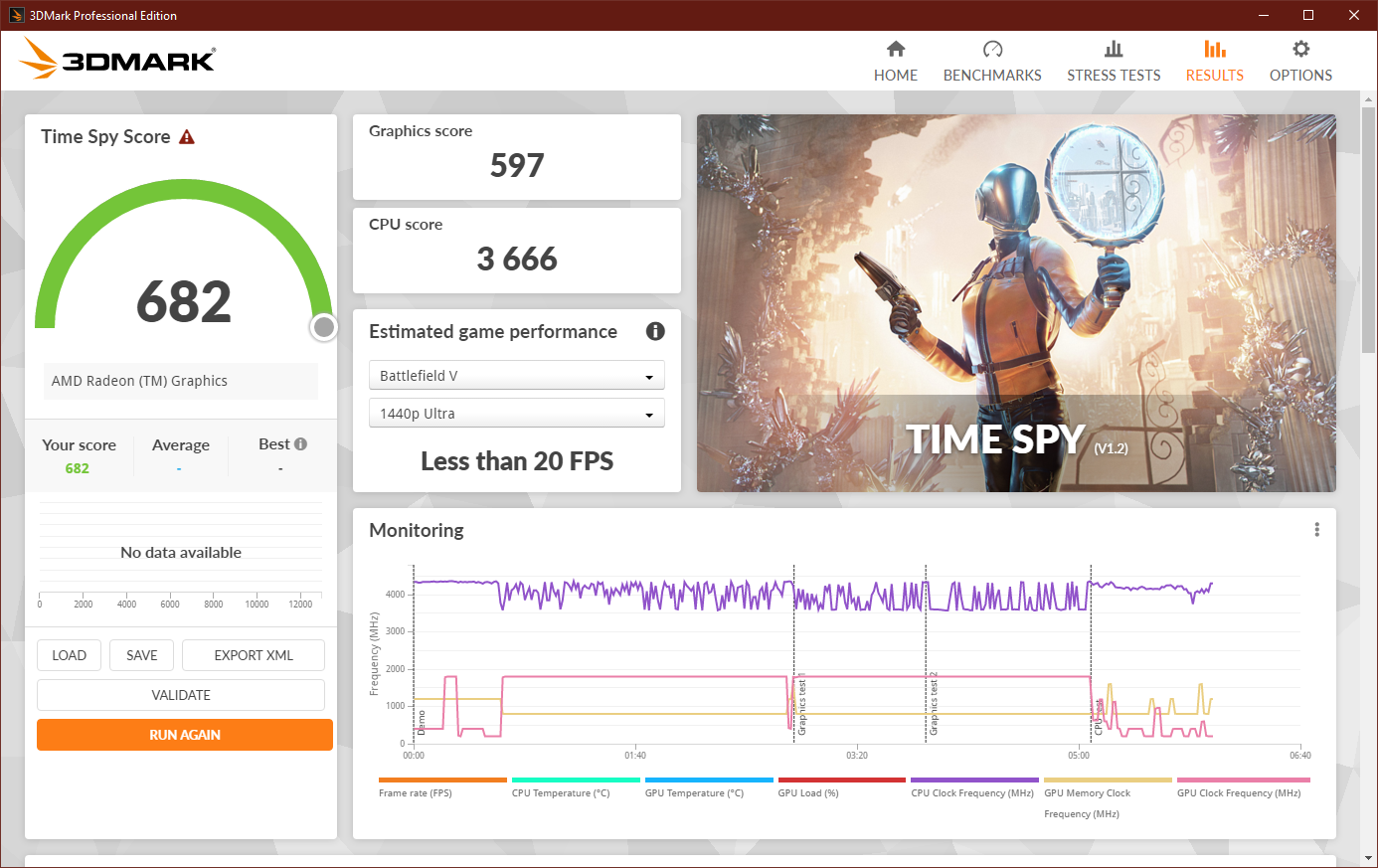This screenshot has width=1378, height=868.
Task: Click the Estimated game performance info icon
Action: (x=655, y=331)
